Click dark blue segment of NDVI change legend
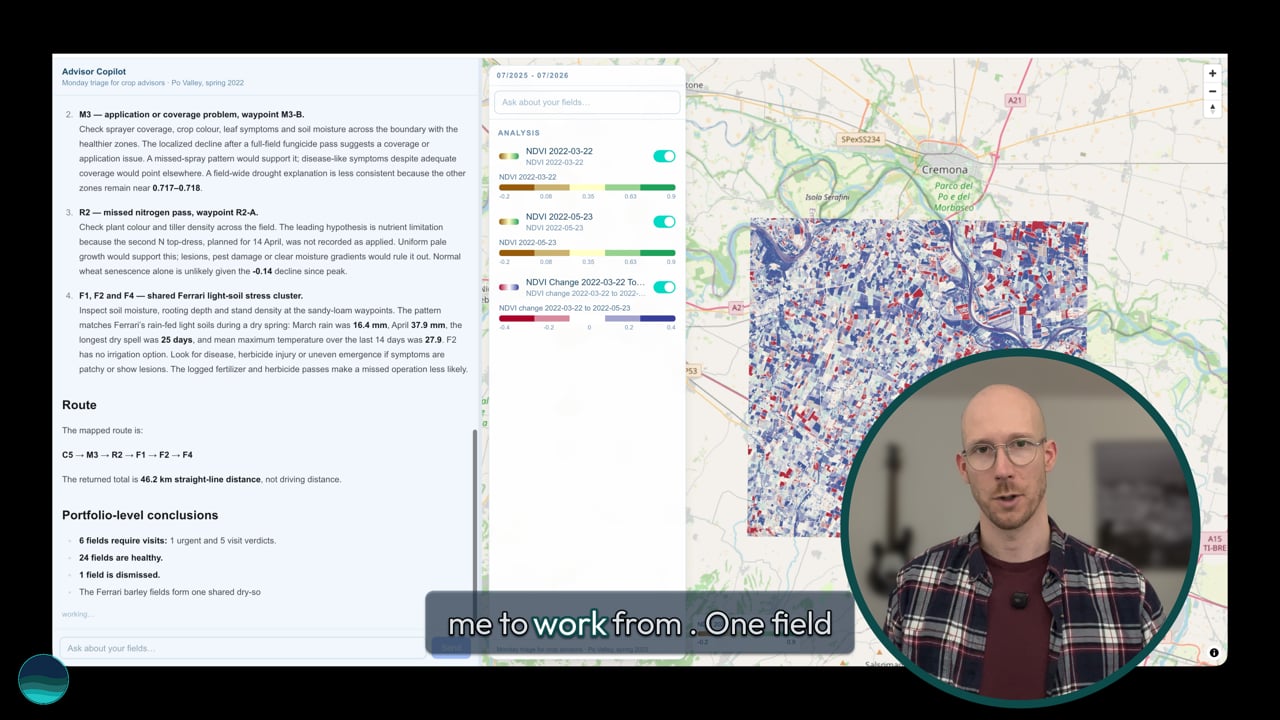1280x720 pixels. [657, 318]
